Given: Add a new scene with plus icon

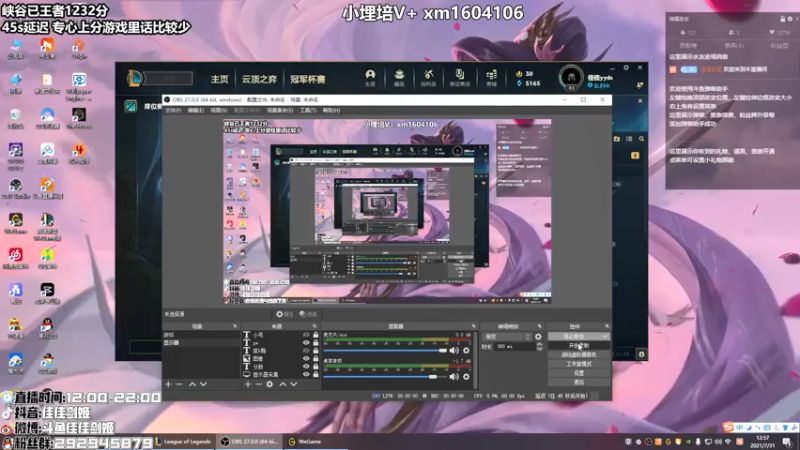Looking at the screenshot, I should [x=168, y=384].
